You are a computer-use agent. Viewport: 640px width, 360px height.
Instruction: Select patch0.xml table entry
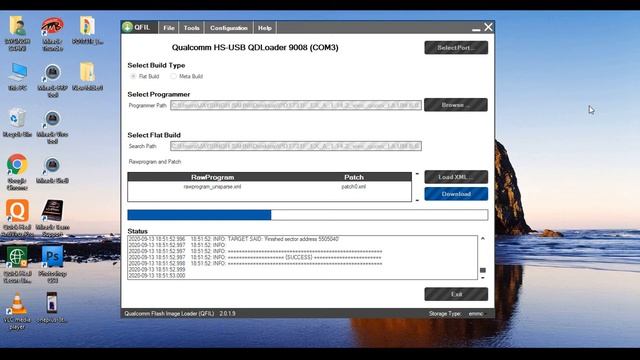tap(353, 187)
